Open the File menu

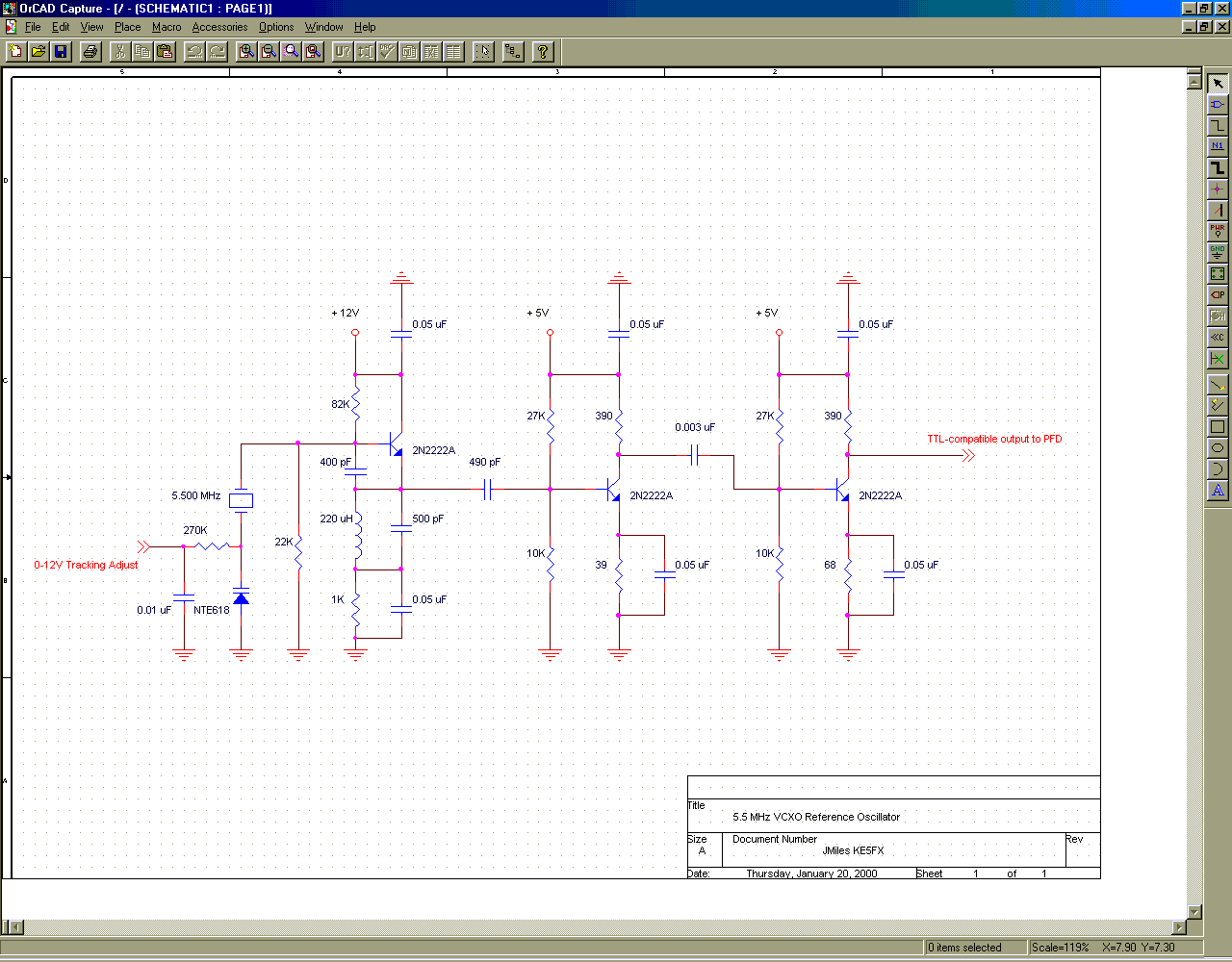(33, 27)
